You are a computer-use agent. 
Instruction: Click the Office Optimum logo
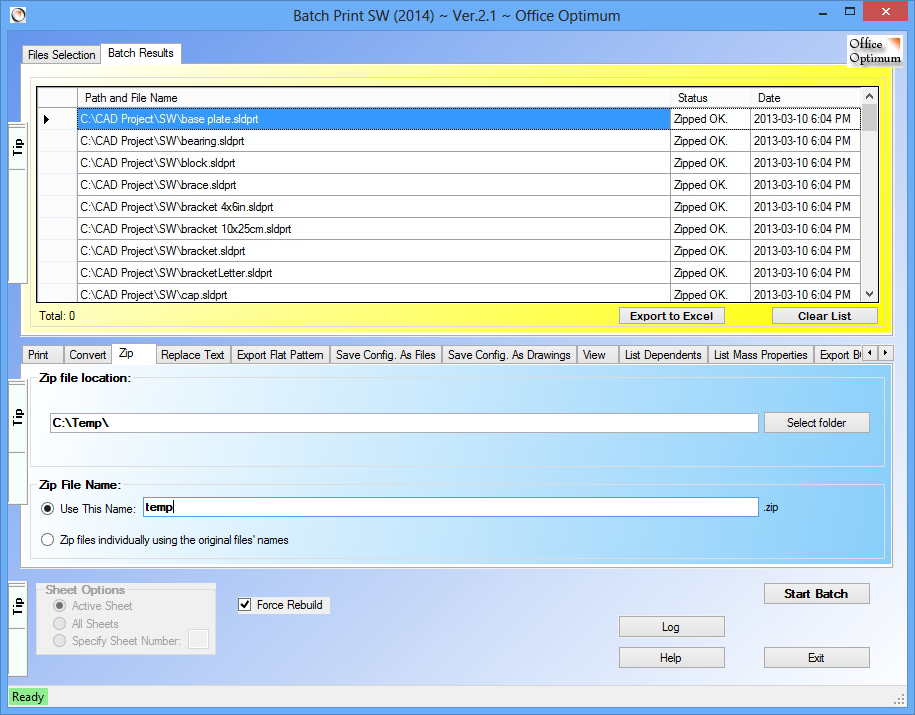click(874, 51)
